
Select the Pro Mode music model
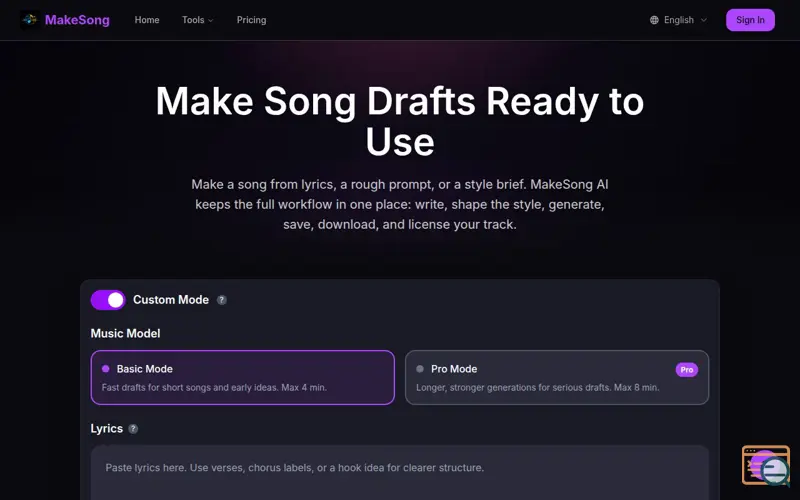click(557, 378)
